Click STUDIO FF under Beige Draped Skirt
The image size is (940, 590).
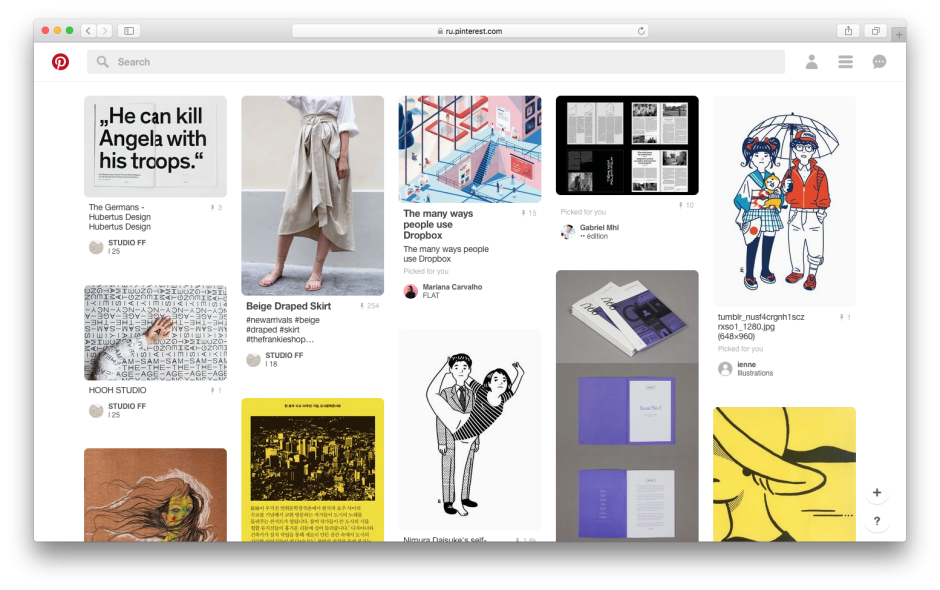[284, 356]
